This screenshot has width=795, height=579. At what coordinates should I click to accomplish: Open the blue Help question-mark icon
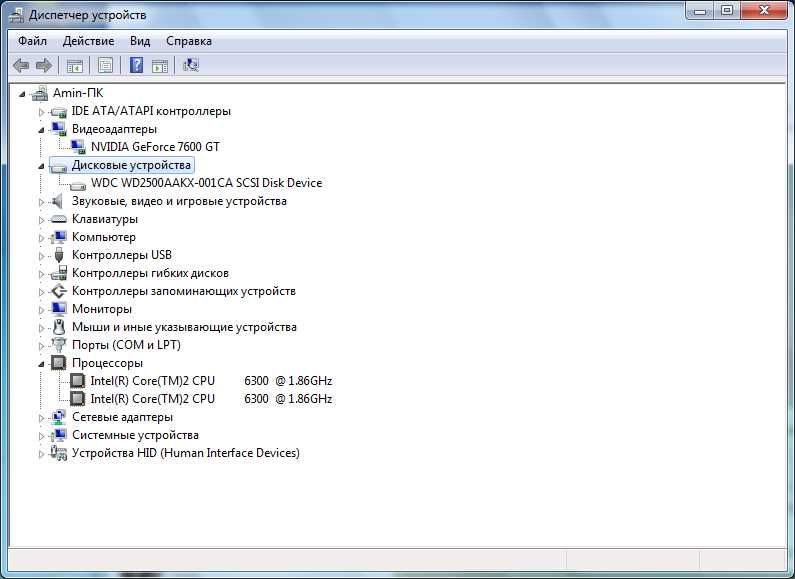tap(136, 65)
